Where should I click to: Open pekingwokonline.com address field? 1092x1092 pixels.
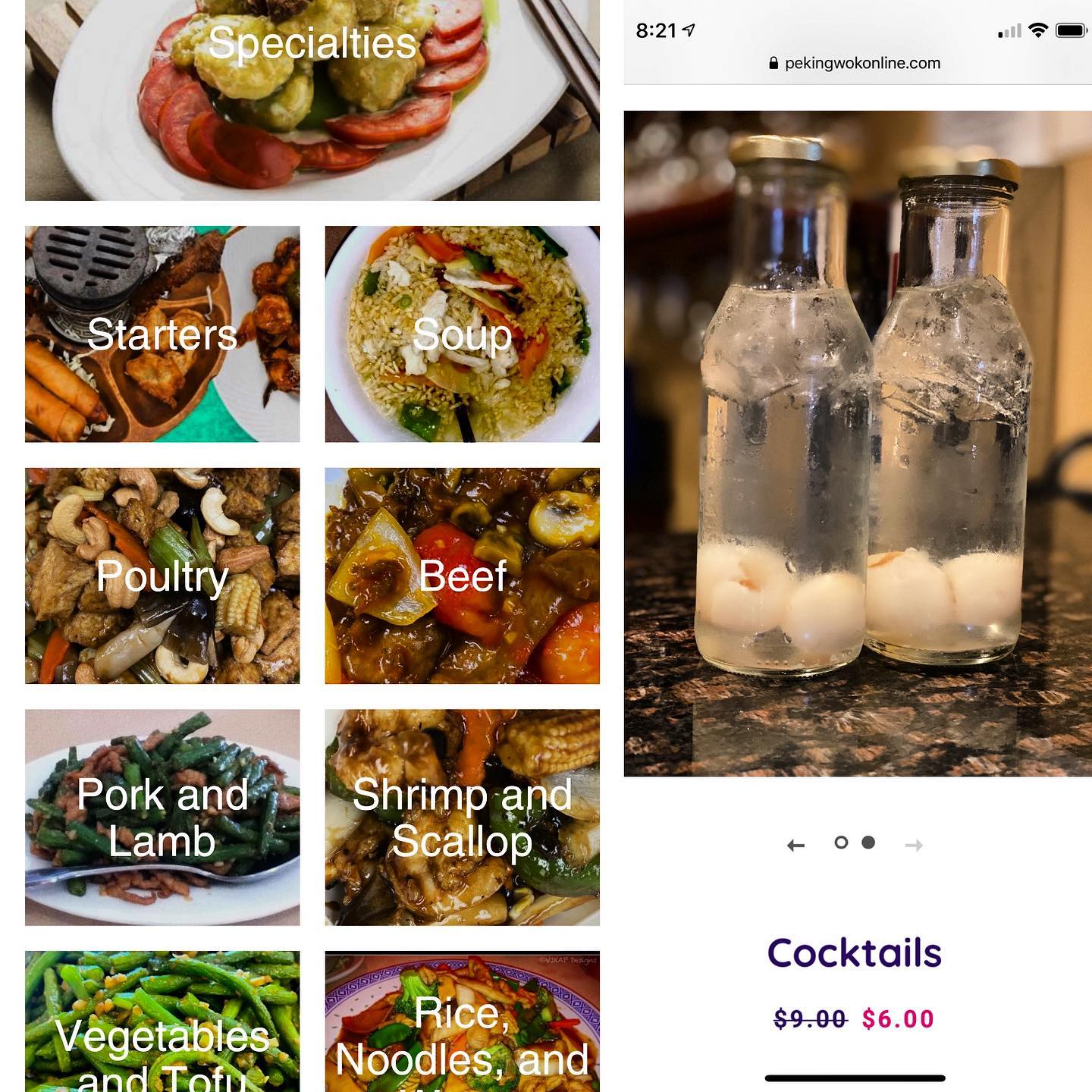click(855, 63)
